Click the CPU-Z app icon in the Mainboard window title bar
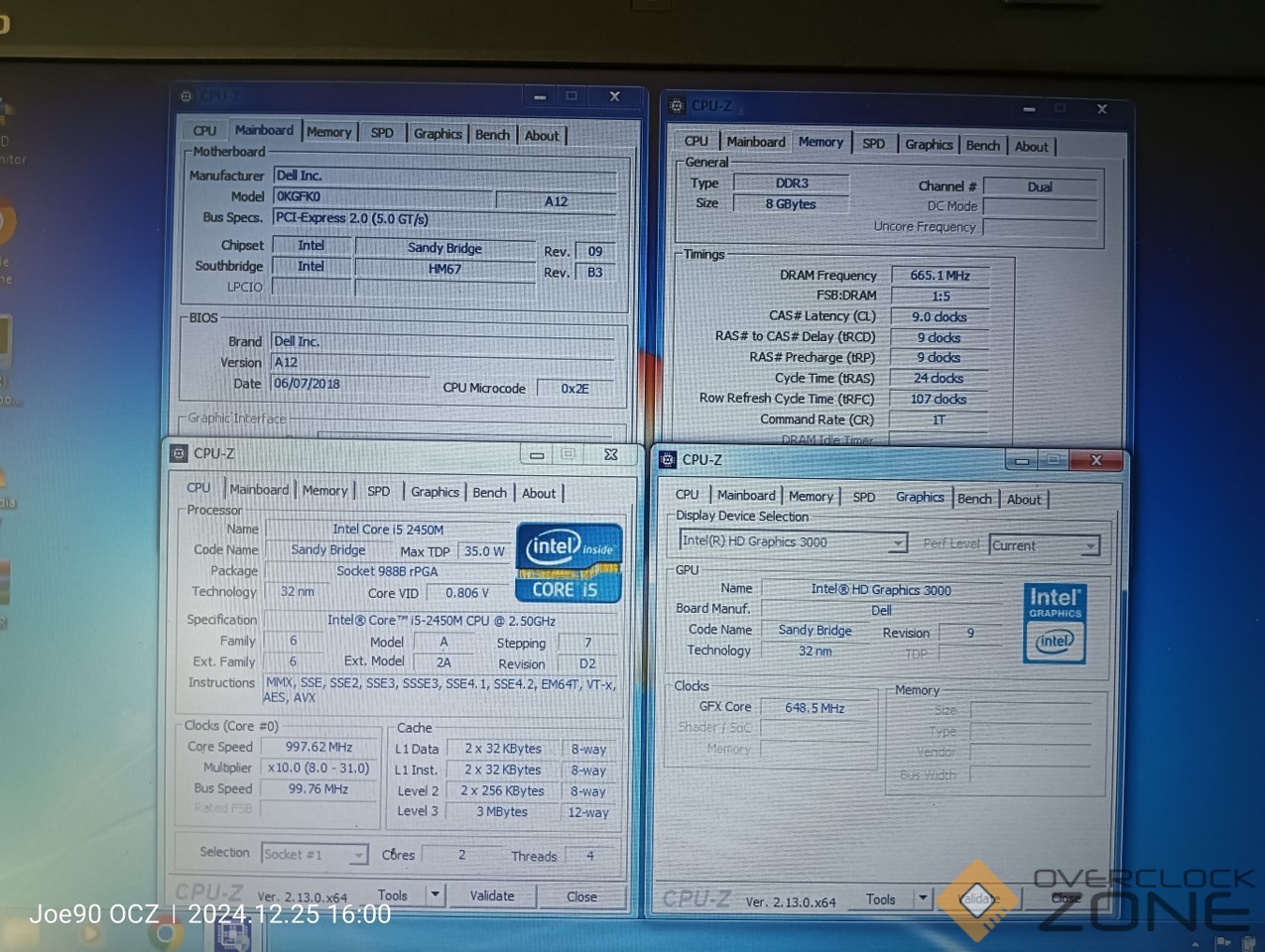The width and height of the screenshot is (1265, 952). click(x=186, y=96)
